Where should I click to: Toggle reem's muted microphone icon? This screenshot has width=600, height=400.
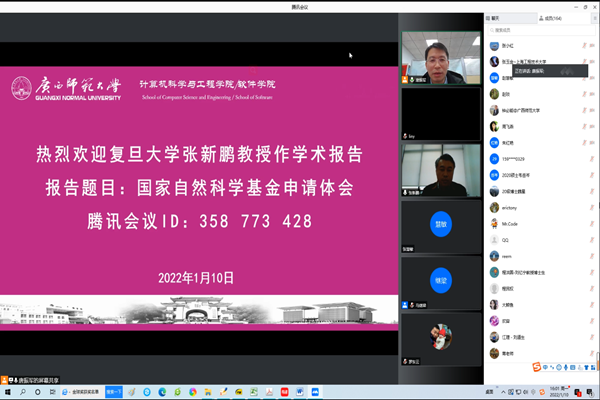point(592,256)
